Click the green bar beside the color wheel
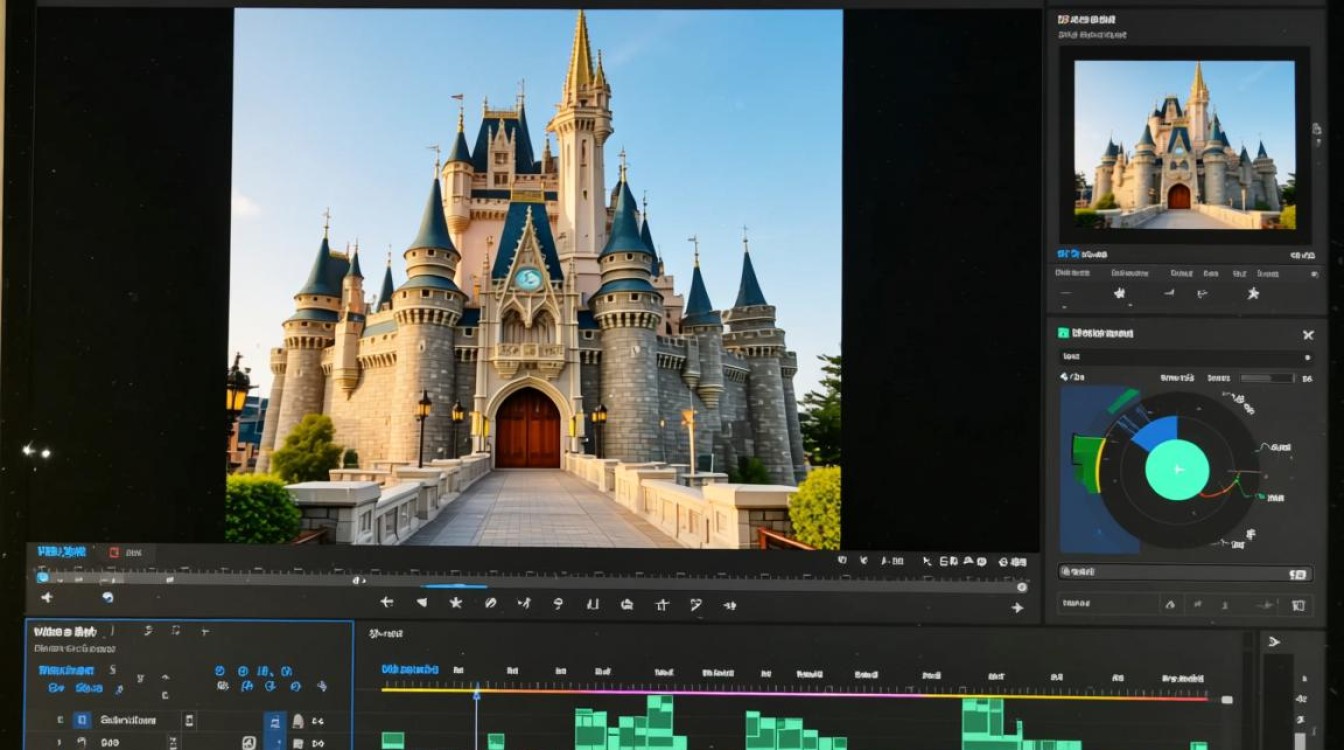Viewport: 1344px width, 750px height. (x=1085, y=462)
